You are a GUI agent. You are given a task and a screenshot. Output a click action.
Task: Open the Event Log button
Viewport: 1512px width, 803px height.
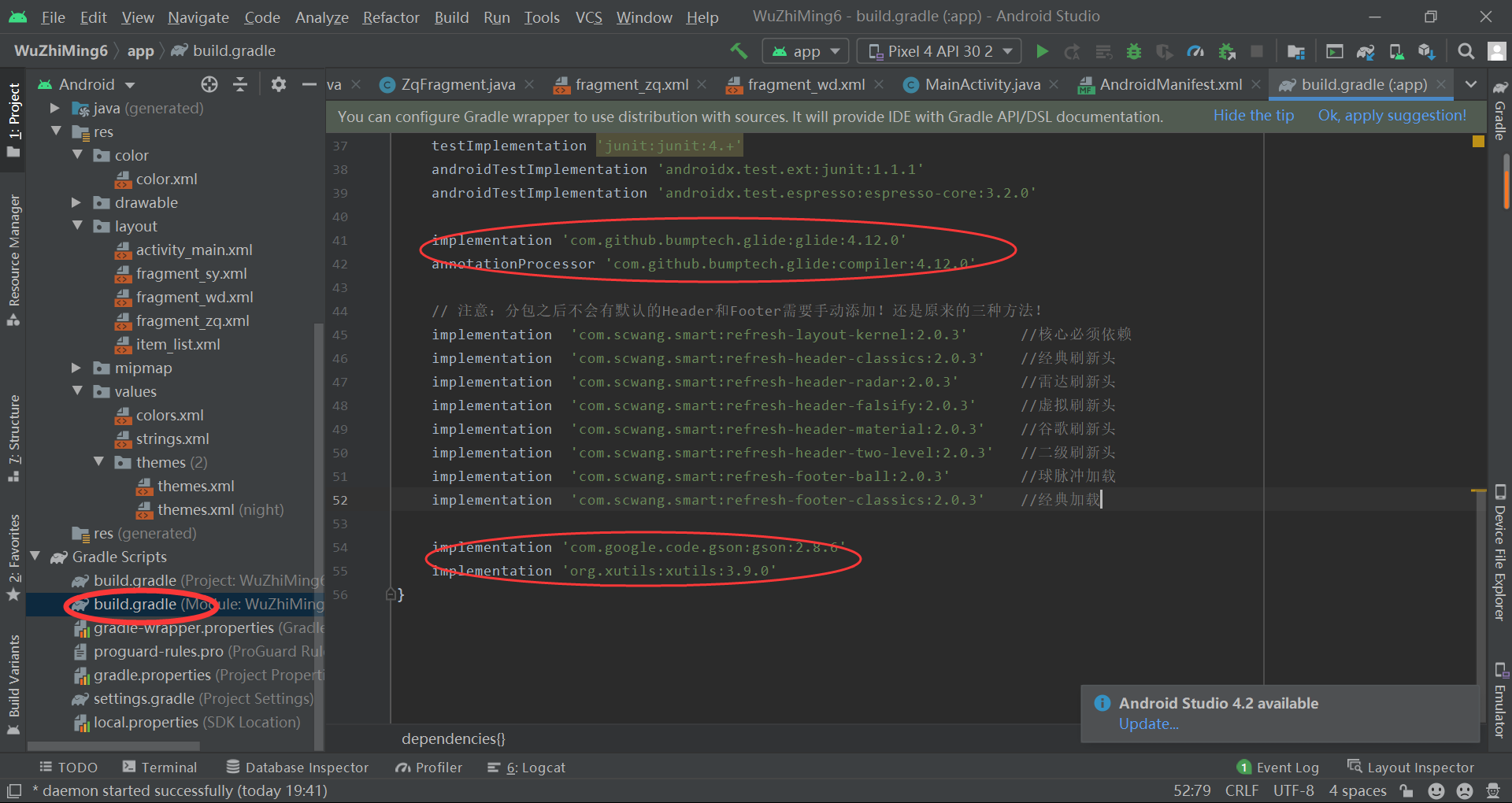1278,768
